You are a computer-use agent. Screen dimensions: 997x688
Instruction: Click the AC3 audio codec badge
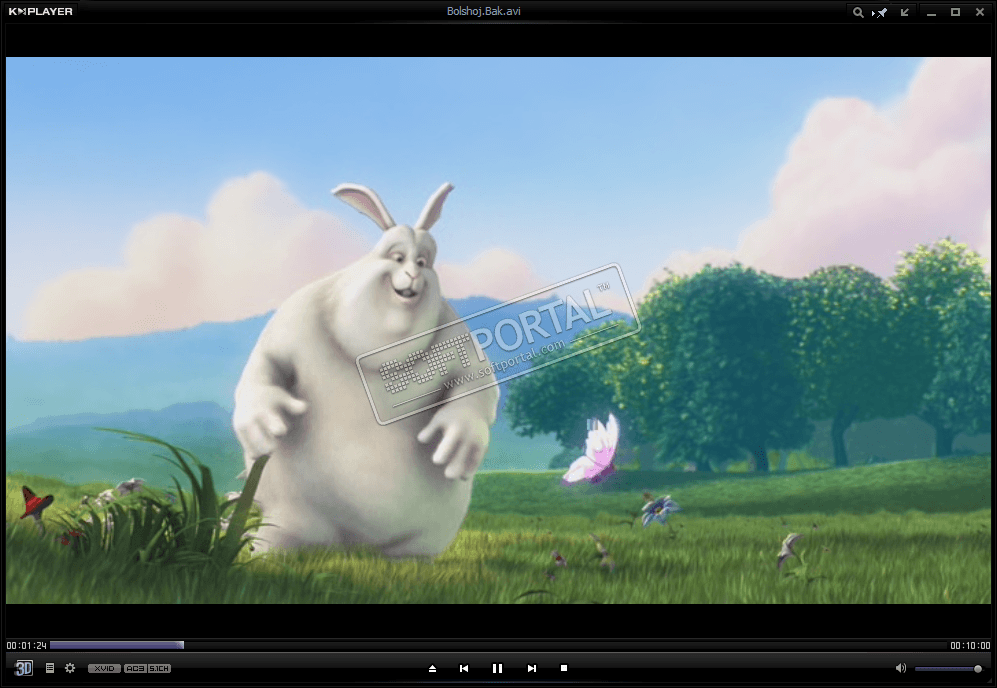(x=135, y=668)
